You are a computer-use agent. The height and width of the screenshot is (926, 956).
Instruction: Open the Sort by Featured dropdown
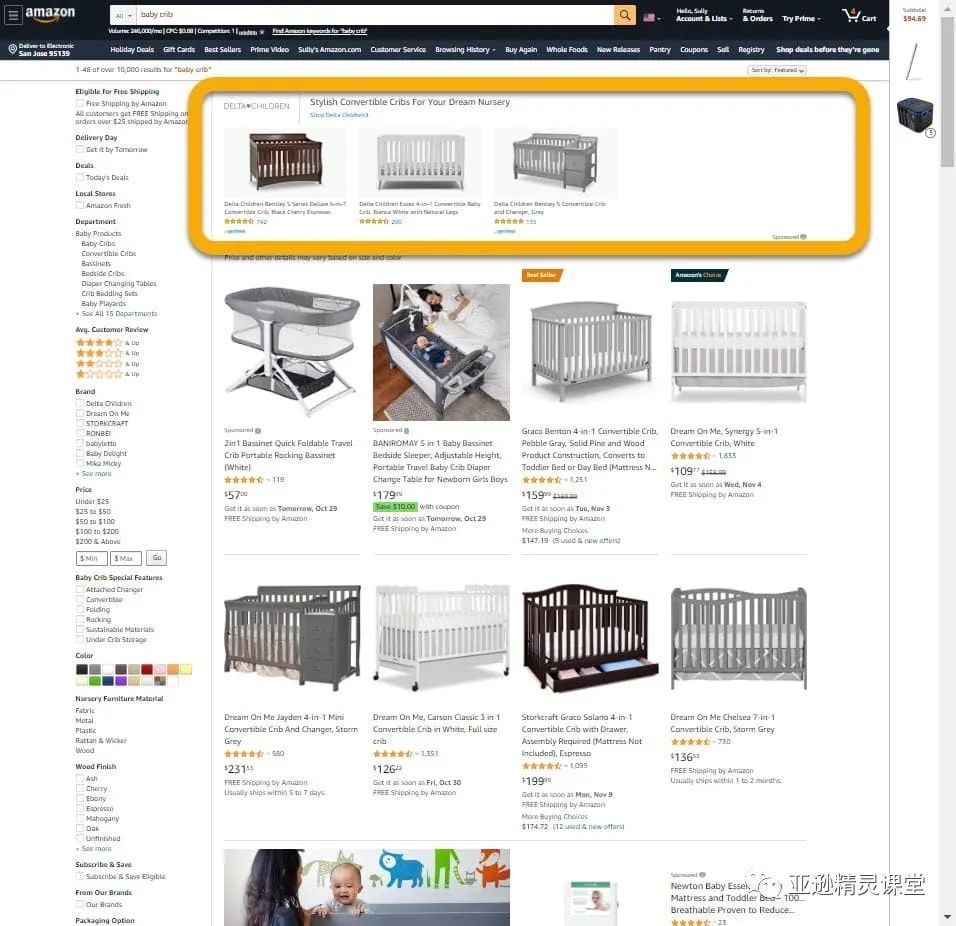(776, 70)
